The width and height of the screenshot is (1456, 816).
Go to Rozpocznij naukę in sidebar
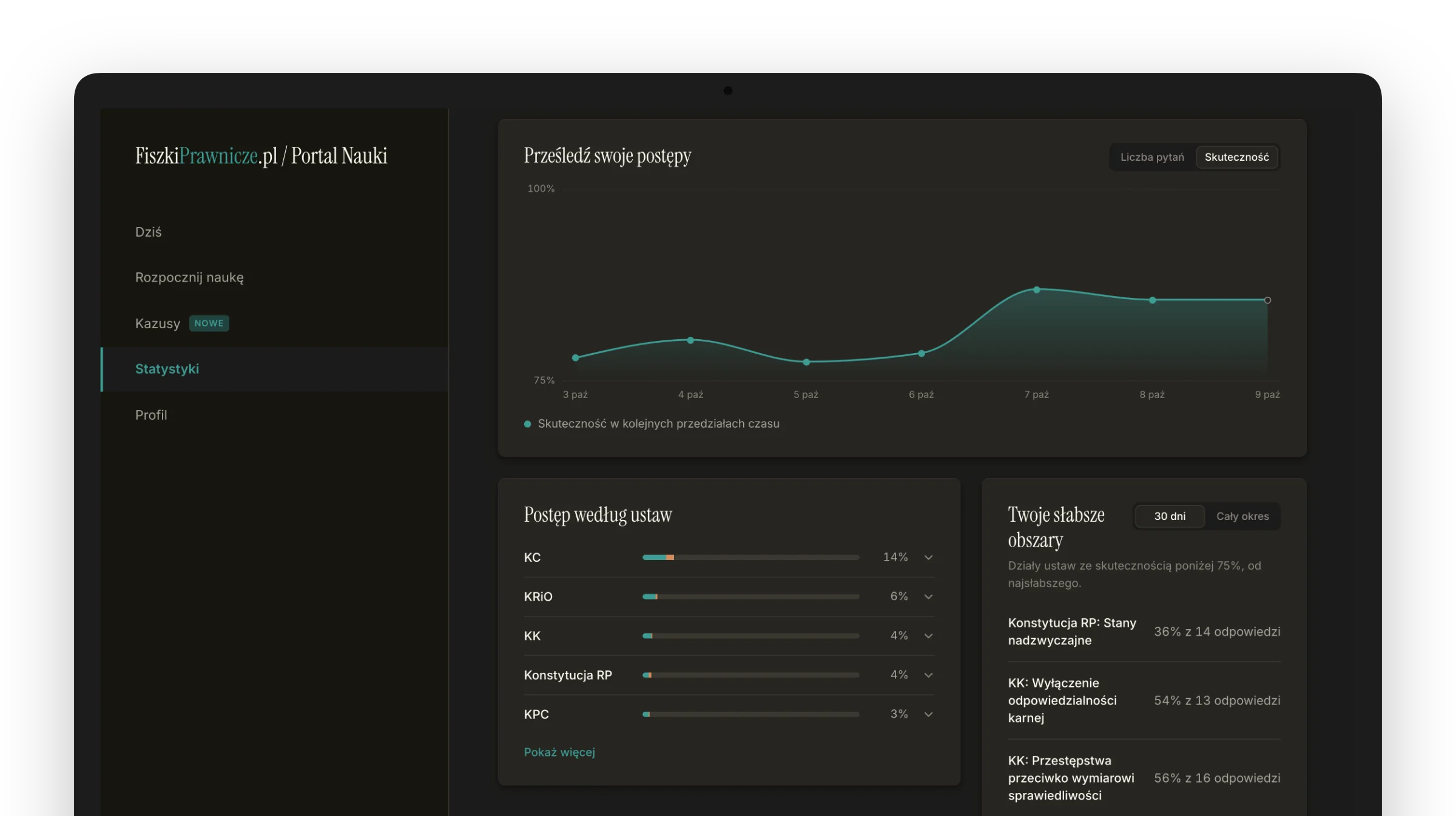point(189,277)
